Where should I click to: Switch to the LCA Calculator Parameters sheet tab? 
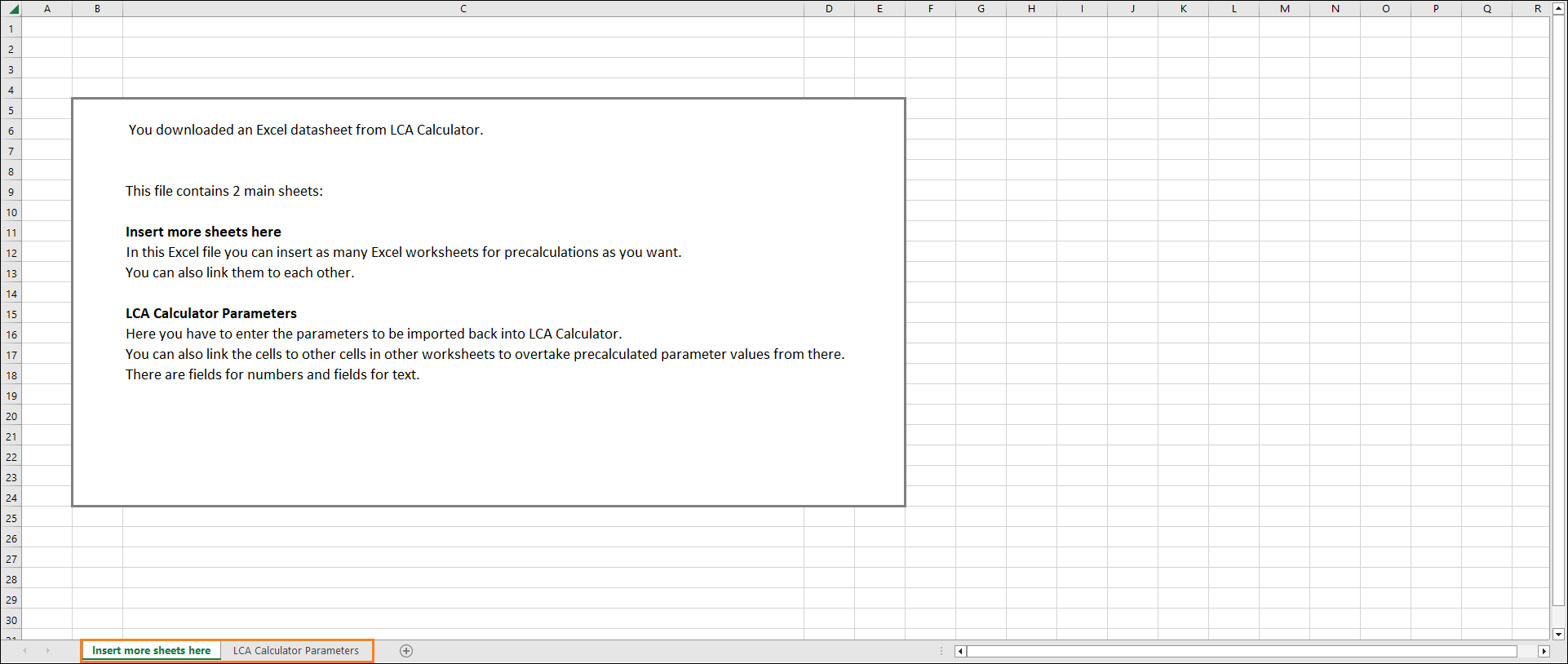296,650
